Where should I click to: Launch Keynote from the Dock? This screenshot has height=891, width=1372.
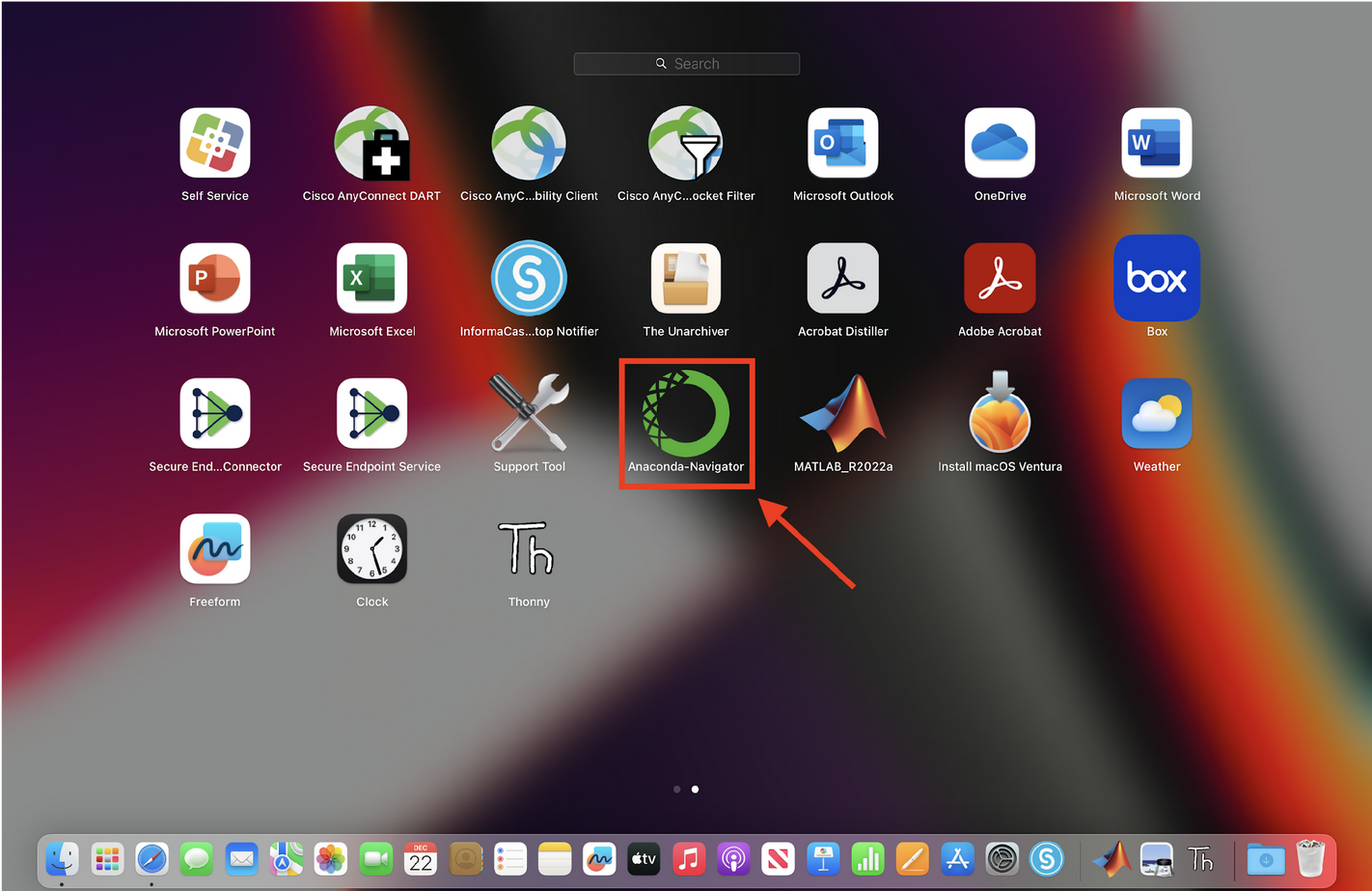pyautogui.click(x=823, y=858)
